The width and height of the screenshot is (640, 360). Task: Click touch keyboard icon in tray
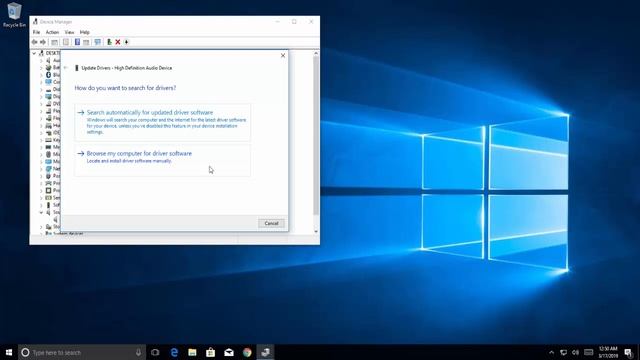coord(589,352)
